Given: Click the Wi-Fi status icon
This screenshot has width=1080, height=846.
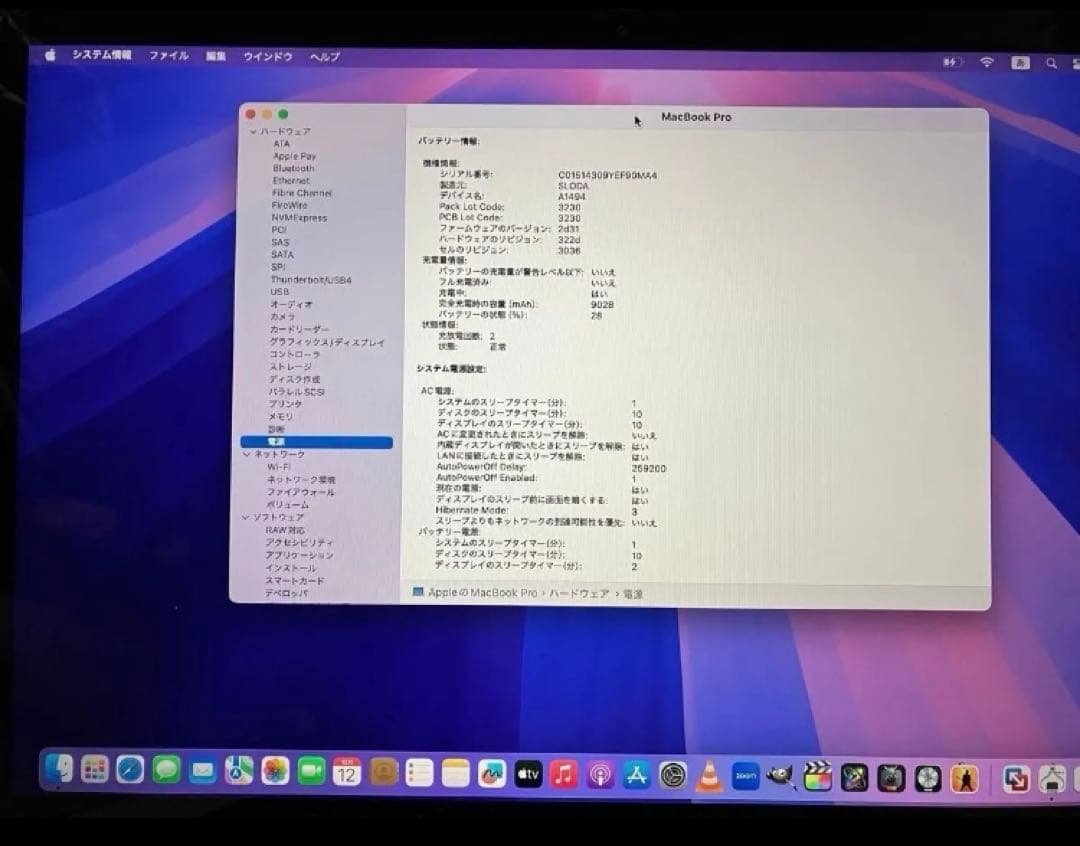Looking at the screenshot, I should point(986,63).
